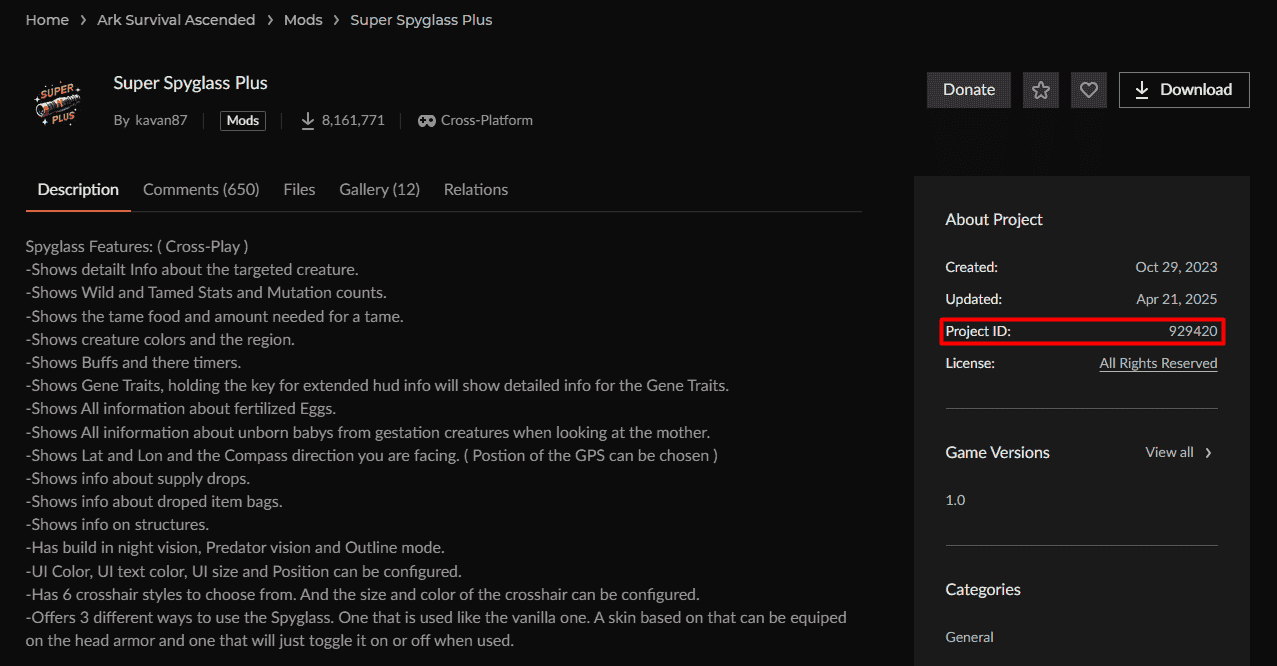This screenshot has width=1277, height=666.
Task: Open author kavan87's profile
Action: (x=161, y=121)
